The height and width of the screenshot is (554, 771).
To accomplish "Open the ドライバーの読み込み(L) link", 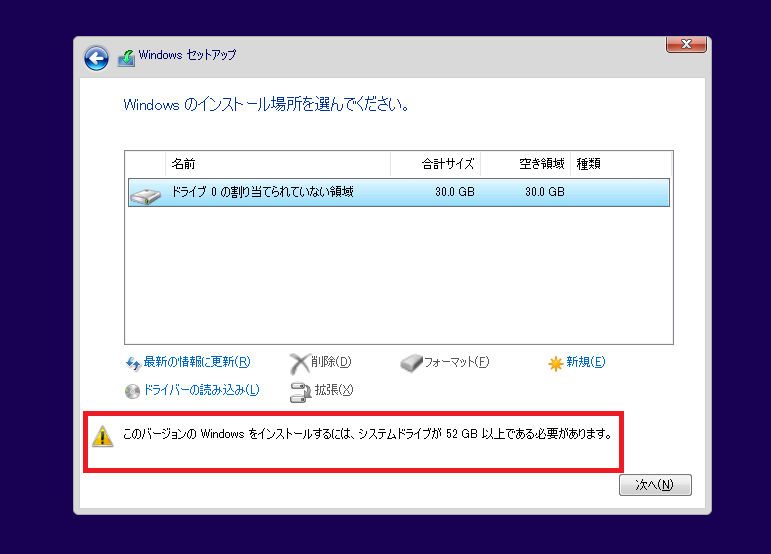I will 202,390.
